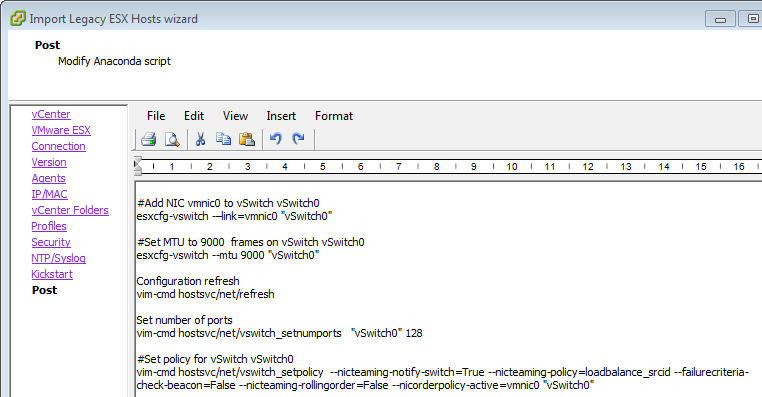Click the line 'esxcfg-vswitch --mtu 9000'
This screenshot has width=762, height=397.
coord(228,255)
